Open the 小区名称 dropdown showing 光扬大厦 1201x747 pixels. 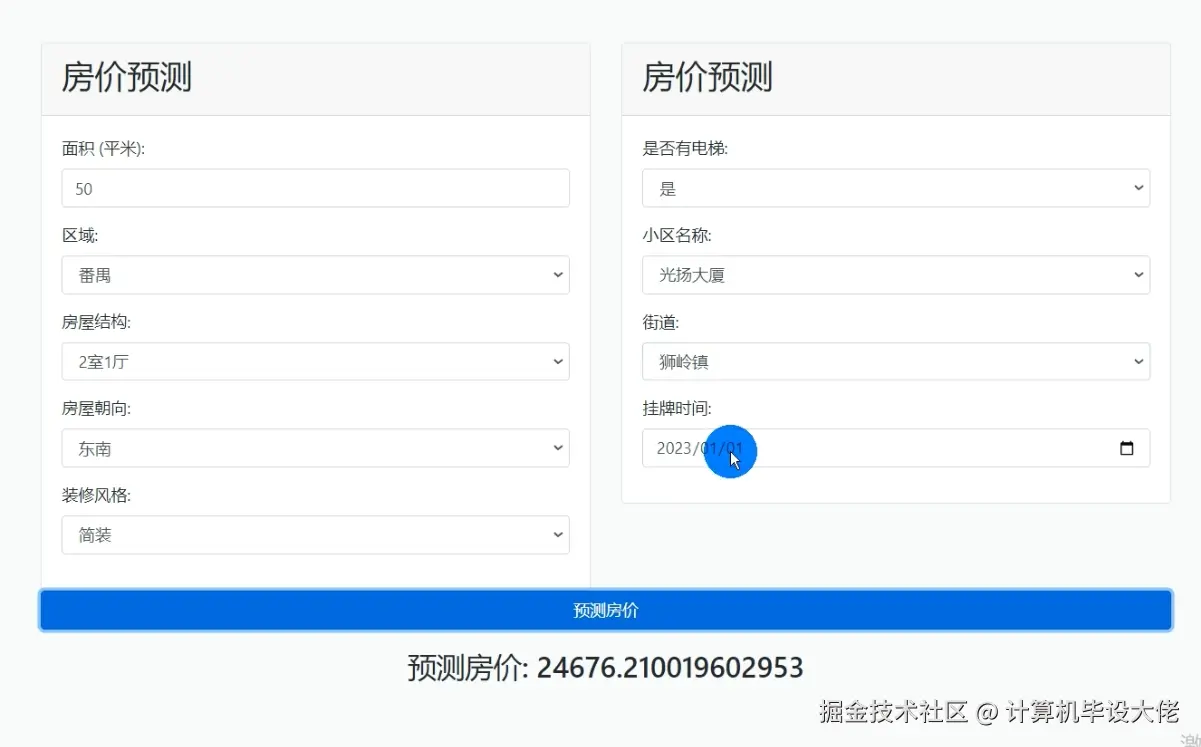point(895,274)
